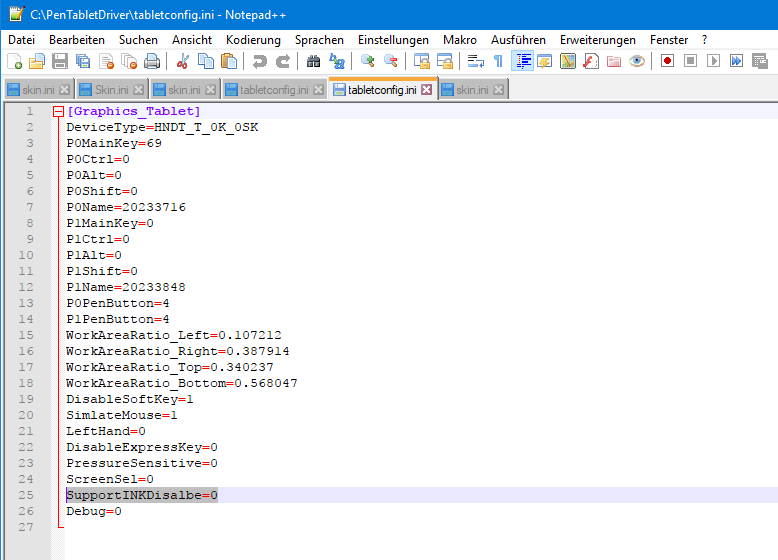Screen dimensions: 778x560
Task: Close the inactive tabletconfig.ini tab
Action: pyautogui.click(x=319, y=89)
